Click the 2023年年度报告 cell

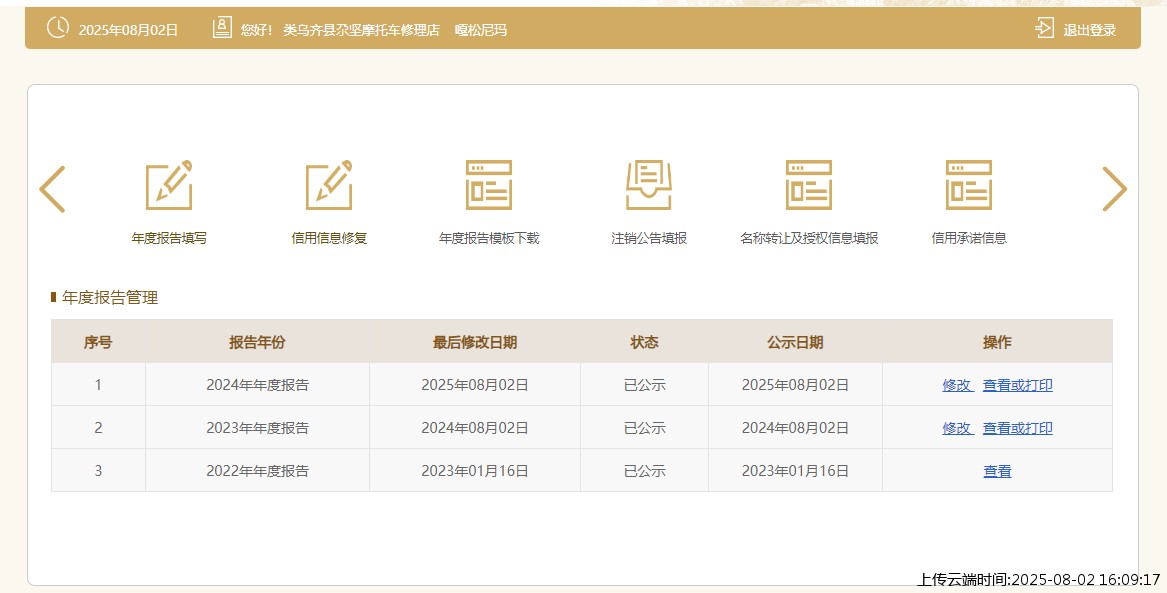[258, 428]
